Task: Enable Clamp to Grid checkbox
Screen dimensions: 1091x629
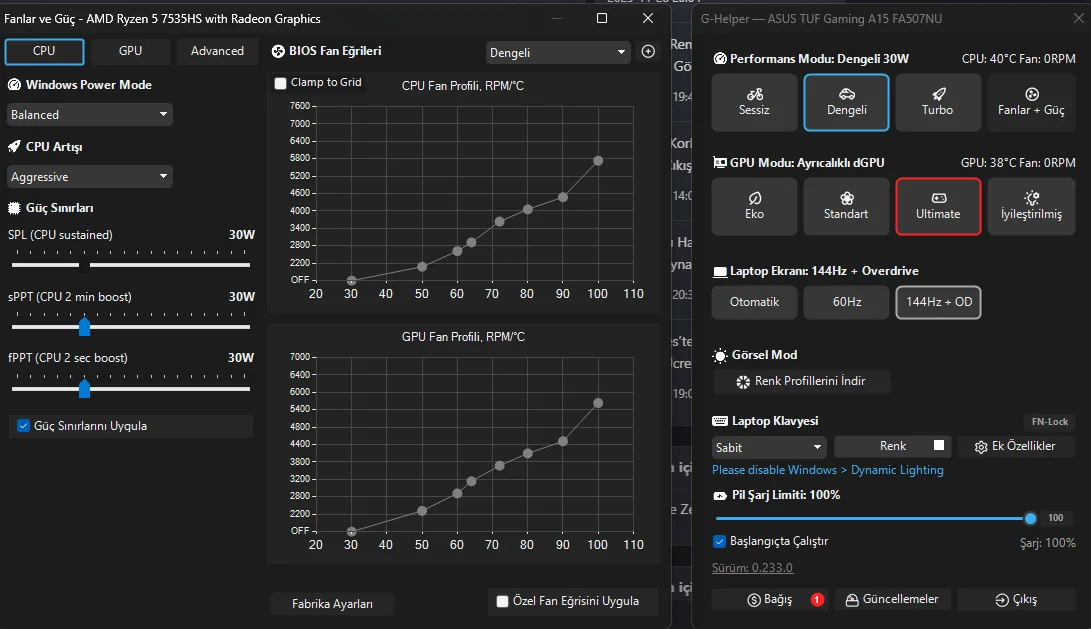Action: tap(280, 83)
